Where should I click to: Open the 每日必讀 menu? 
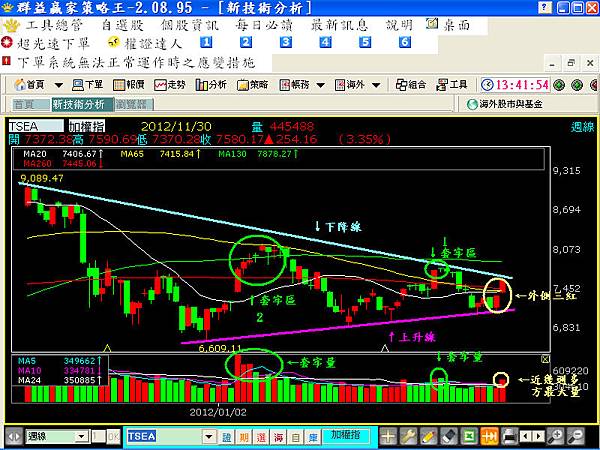(x=264, y=26)
